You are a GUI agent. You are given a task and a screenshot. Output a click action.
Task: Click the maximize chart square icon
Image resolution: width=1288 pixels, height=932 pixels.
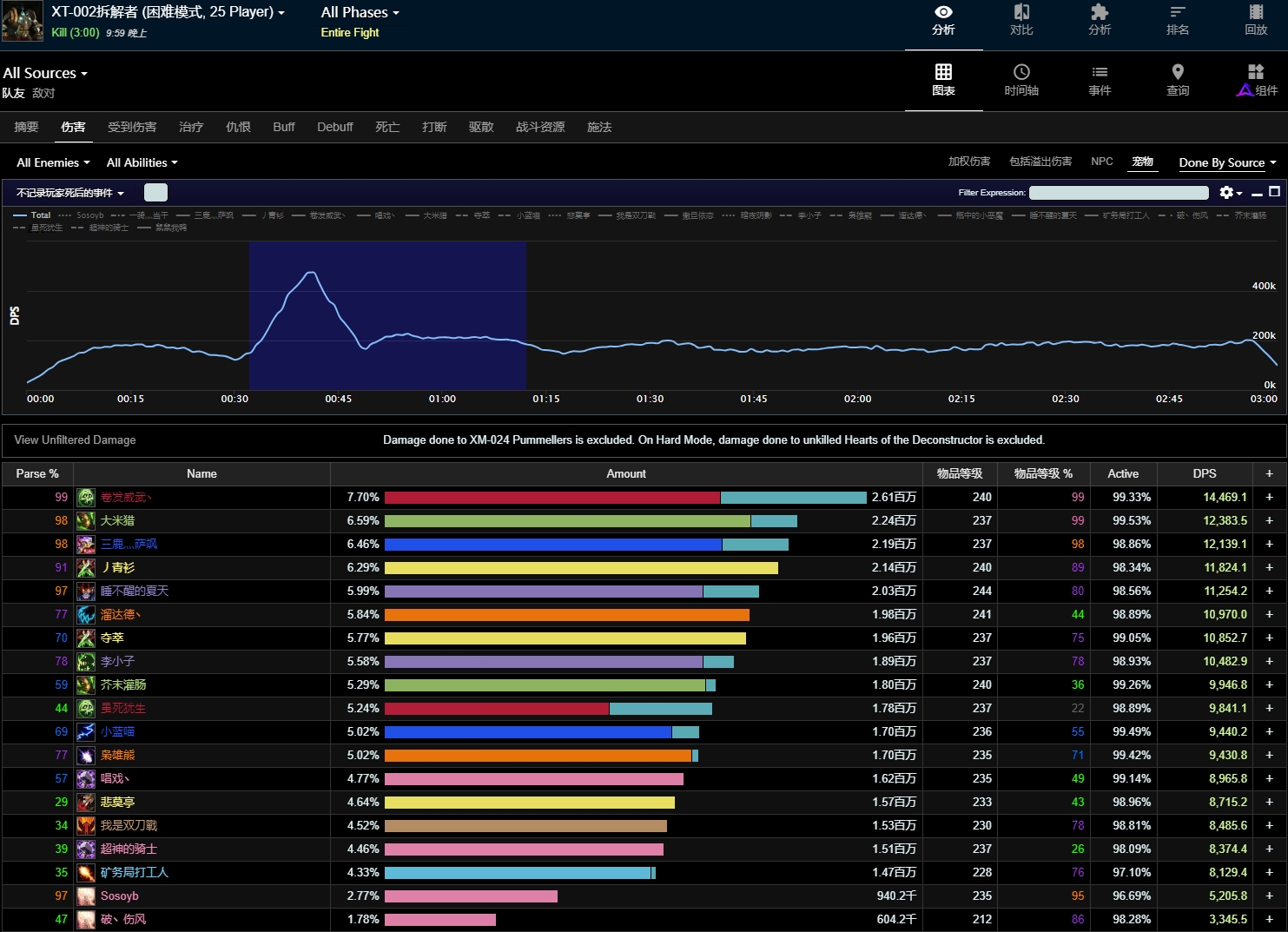click(x=1274, y=192)
